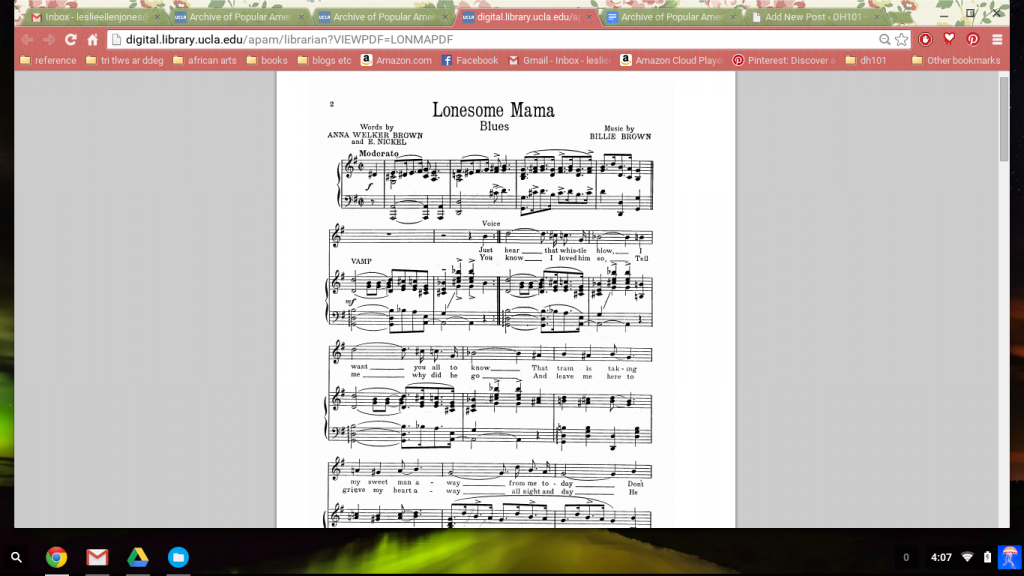
Task: Reload the sheet music page
Action: tap(68, 41)
